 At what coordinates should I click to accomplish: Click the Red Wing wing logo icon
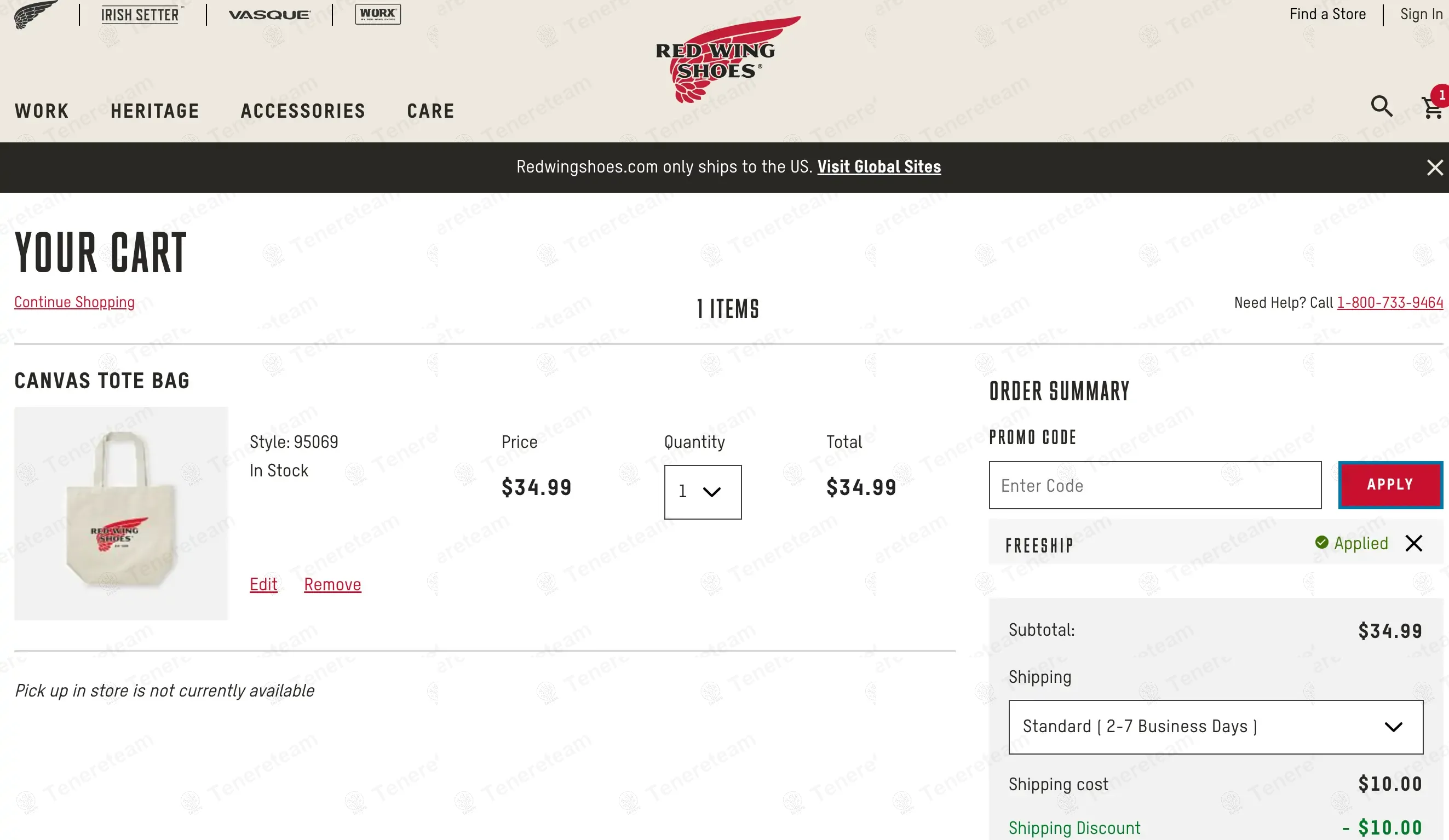coord(34,14)
